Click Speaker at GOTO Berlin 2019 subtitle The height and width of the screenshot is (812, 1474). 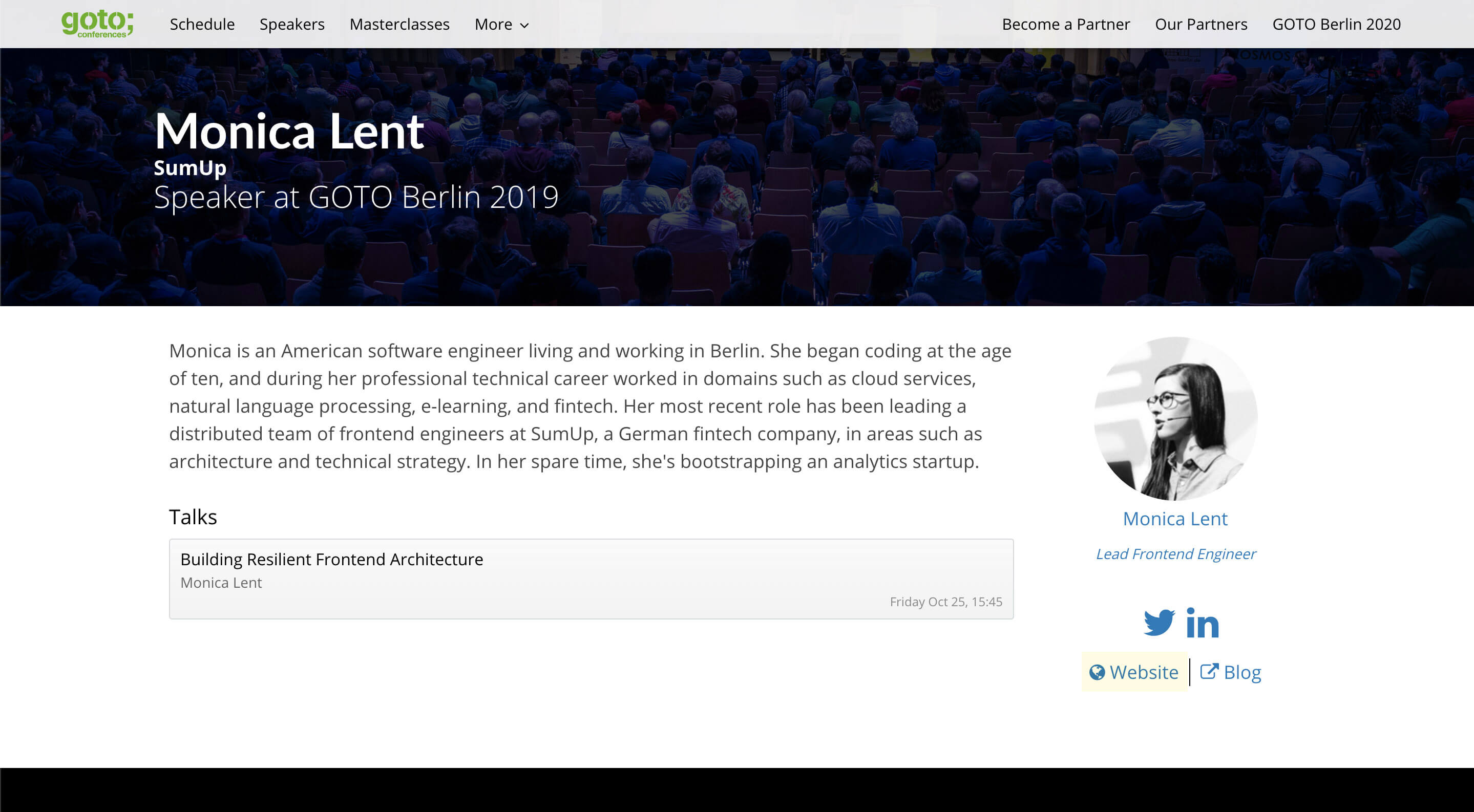356,197
